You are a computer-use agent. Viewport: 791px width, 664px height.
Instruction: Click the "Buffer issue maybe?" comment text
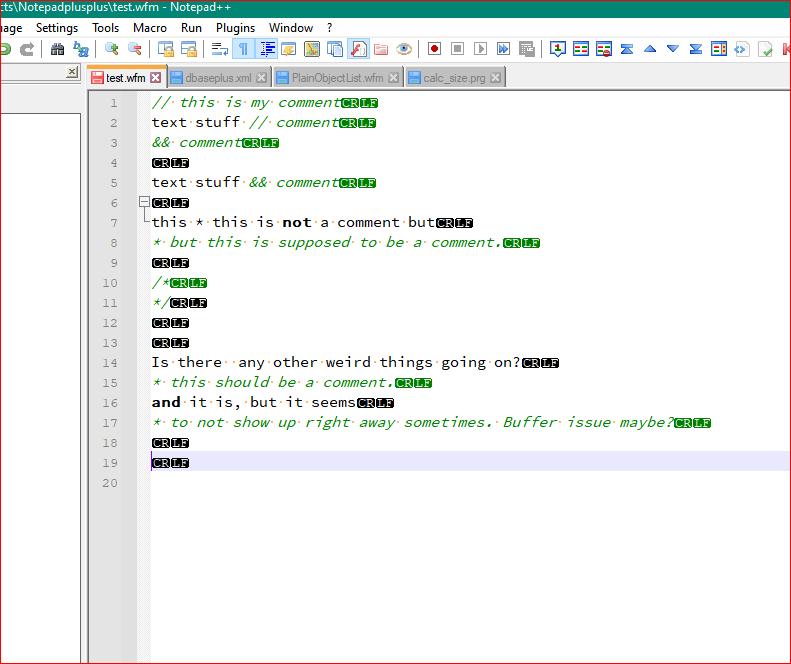588,422
